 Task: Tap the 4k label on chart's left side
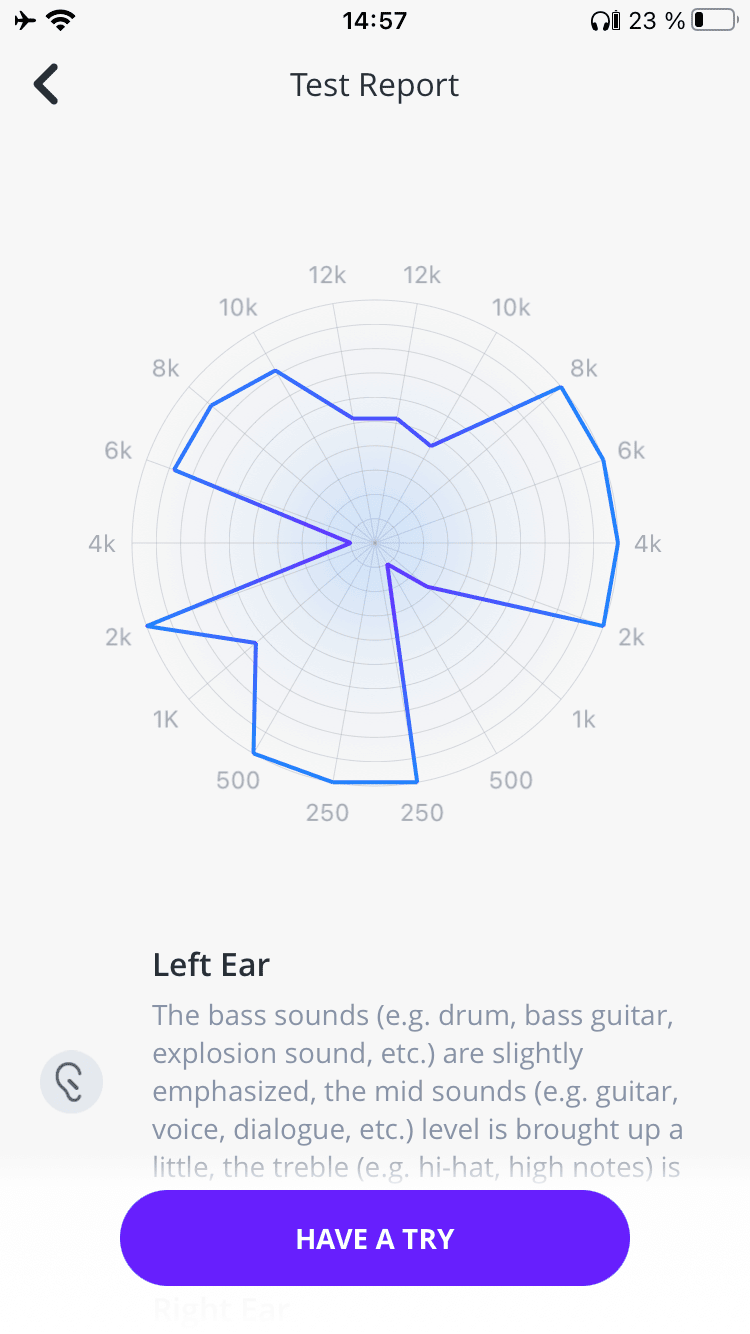coord(102,544)
